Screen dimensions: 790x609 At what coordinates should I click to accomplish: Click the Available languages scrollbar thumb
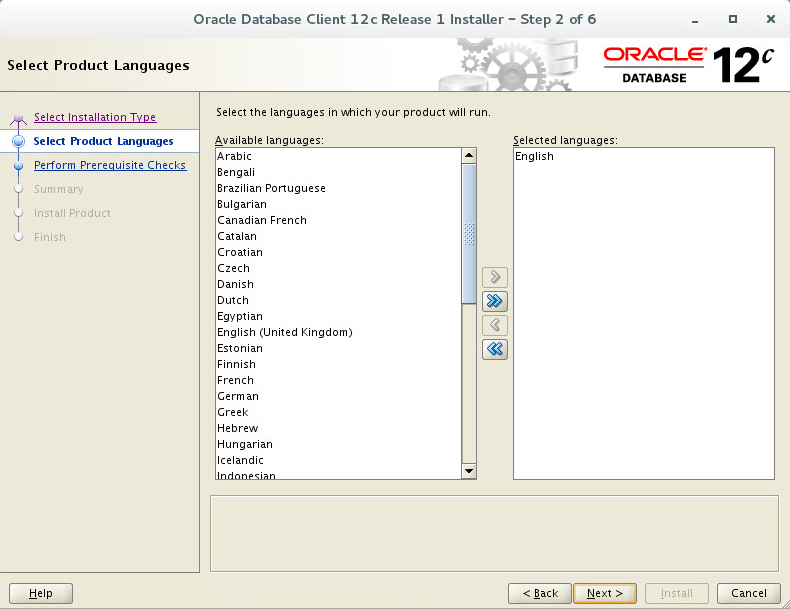click(469, 234)
